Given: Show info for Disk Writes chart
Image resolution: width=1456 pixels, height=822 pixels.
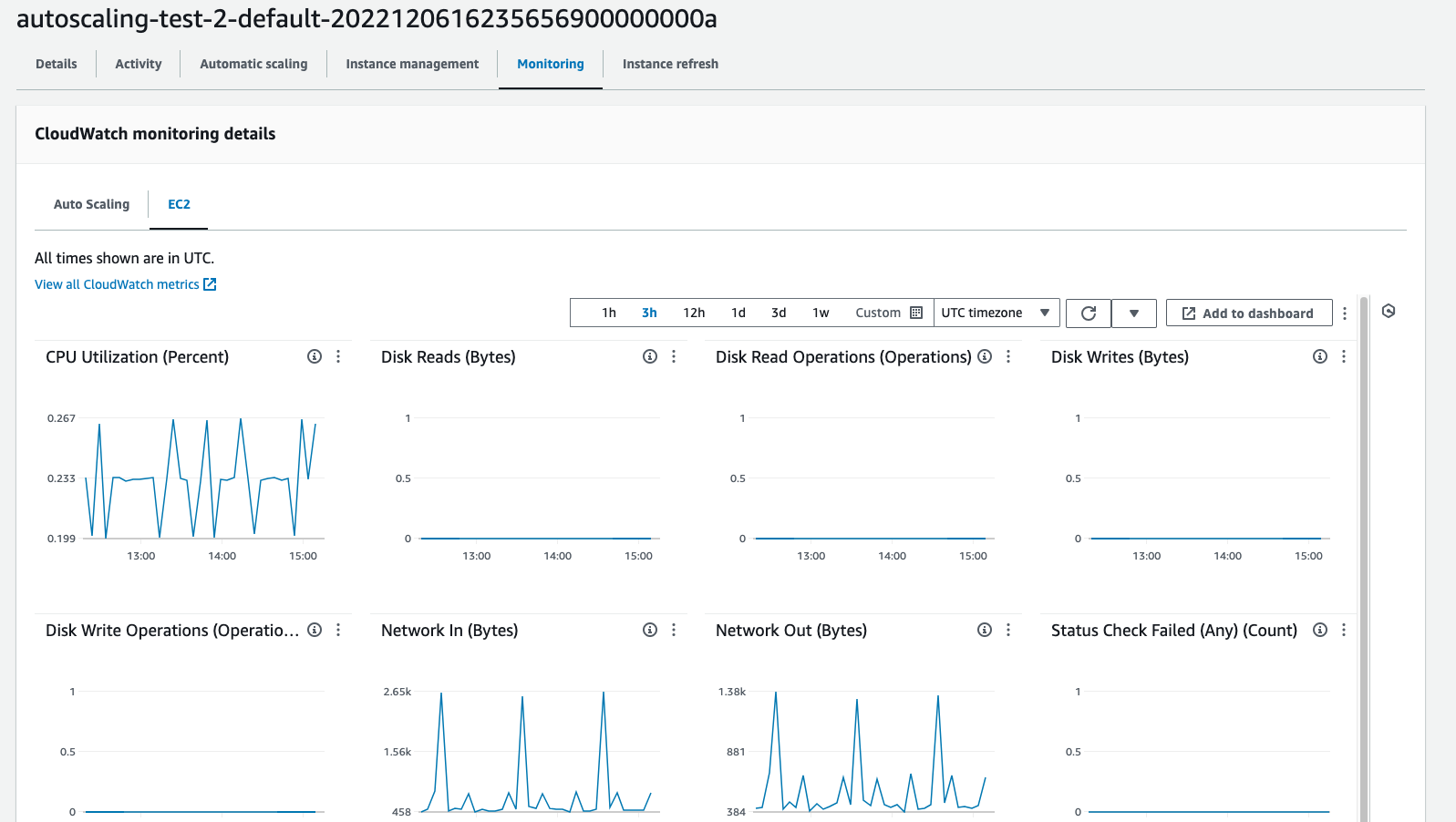Looking at the screenshot, I should 1320,356.
